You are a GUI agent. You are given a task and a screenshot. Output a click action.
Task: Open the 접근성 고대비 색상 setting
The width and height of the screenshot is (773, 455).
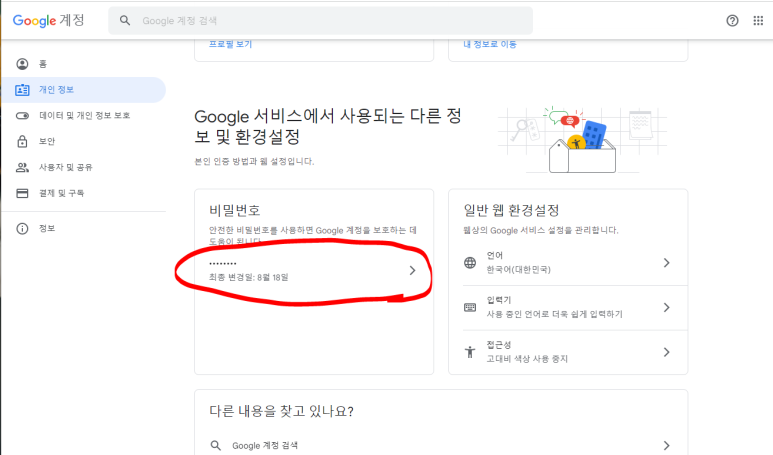[x=568, y=352]
